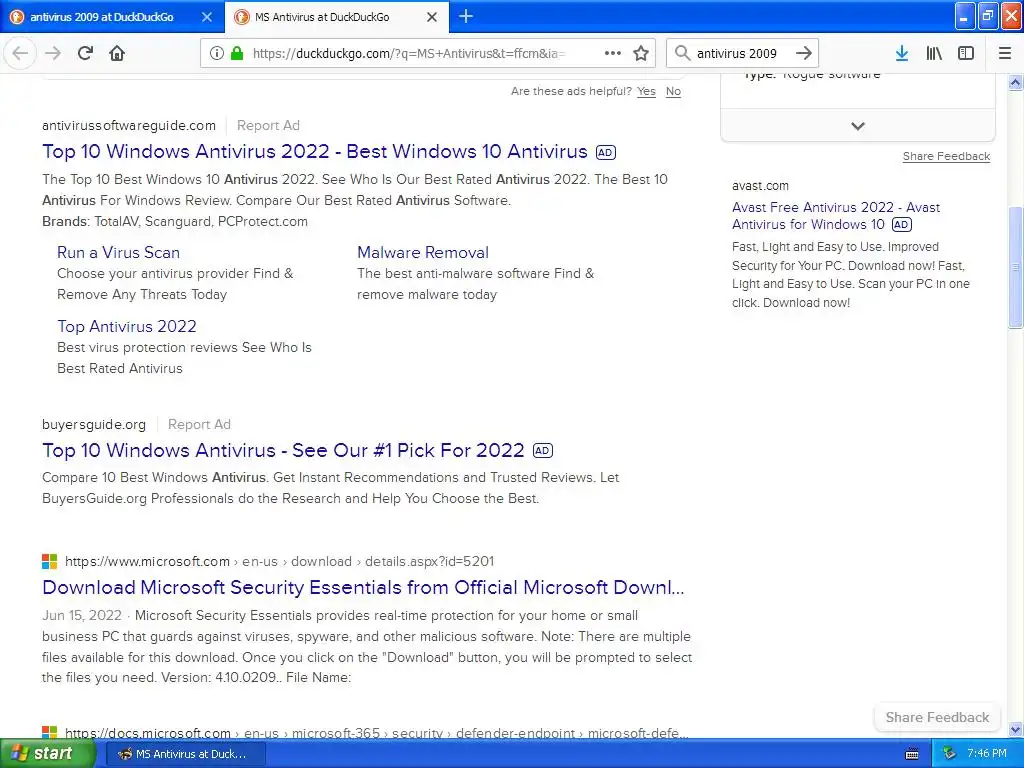
Task: Click the green secure-connection padlock
Action: (x=237, y=53)
